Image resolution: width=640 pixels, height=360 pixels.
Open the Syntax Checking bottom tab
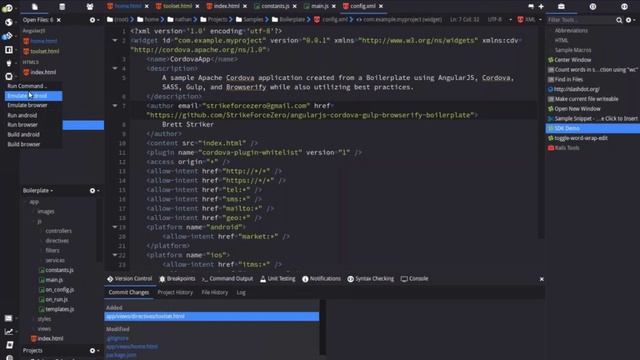pyautogui.click(x=371, y=279)
